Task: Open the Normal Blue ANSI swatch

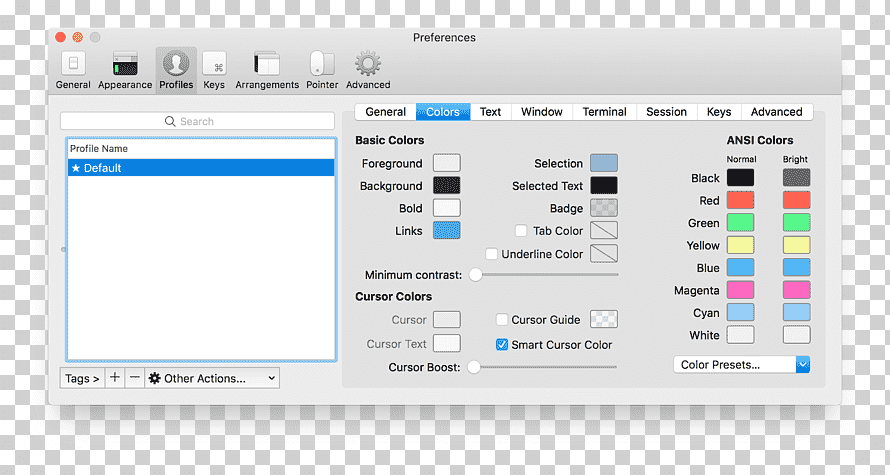Action: click(741, 267)
